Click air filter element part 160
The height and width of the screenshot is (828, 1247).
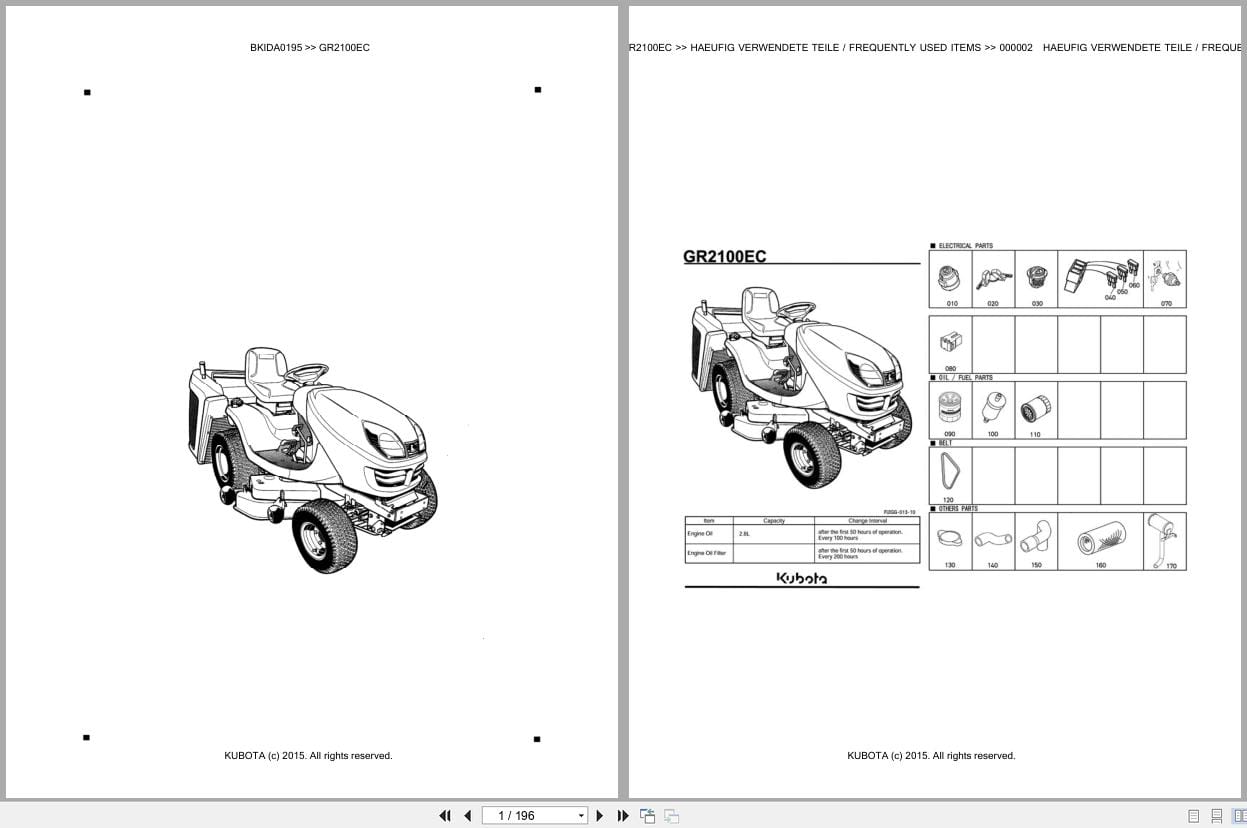point(1100,540)
